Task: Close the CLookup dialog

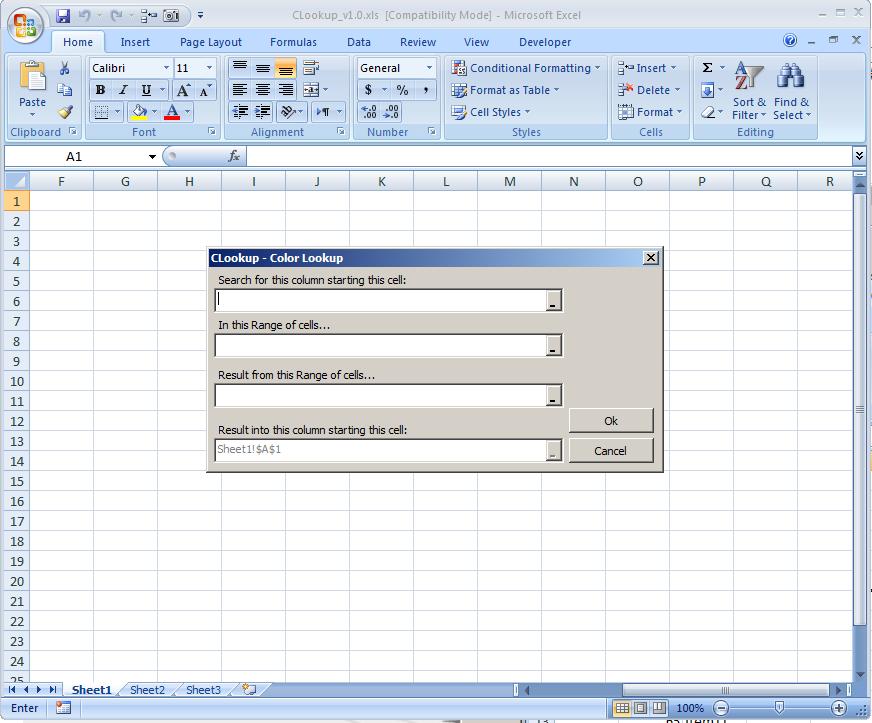Action: (x=651, y=257)
